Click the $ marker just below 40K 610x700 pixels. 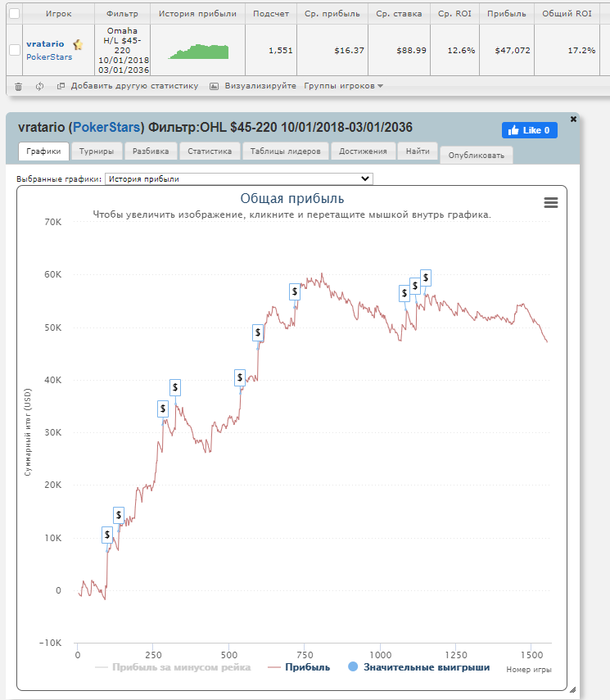[x=175, y=388]
